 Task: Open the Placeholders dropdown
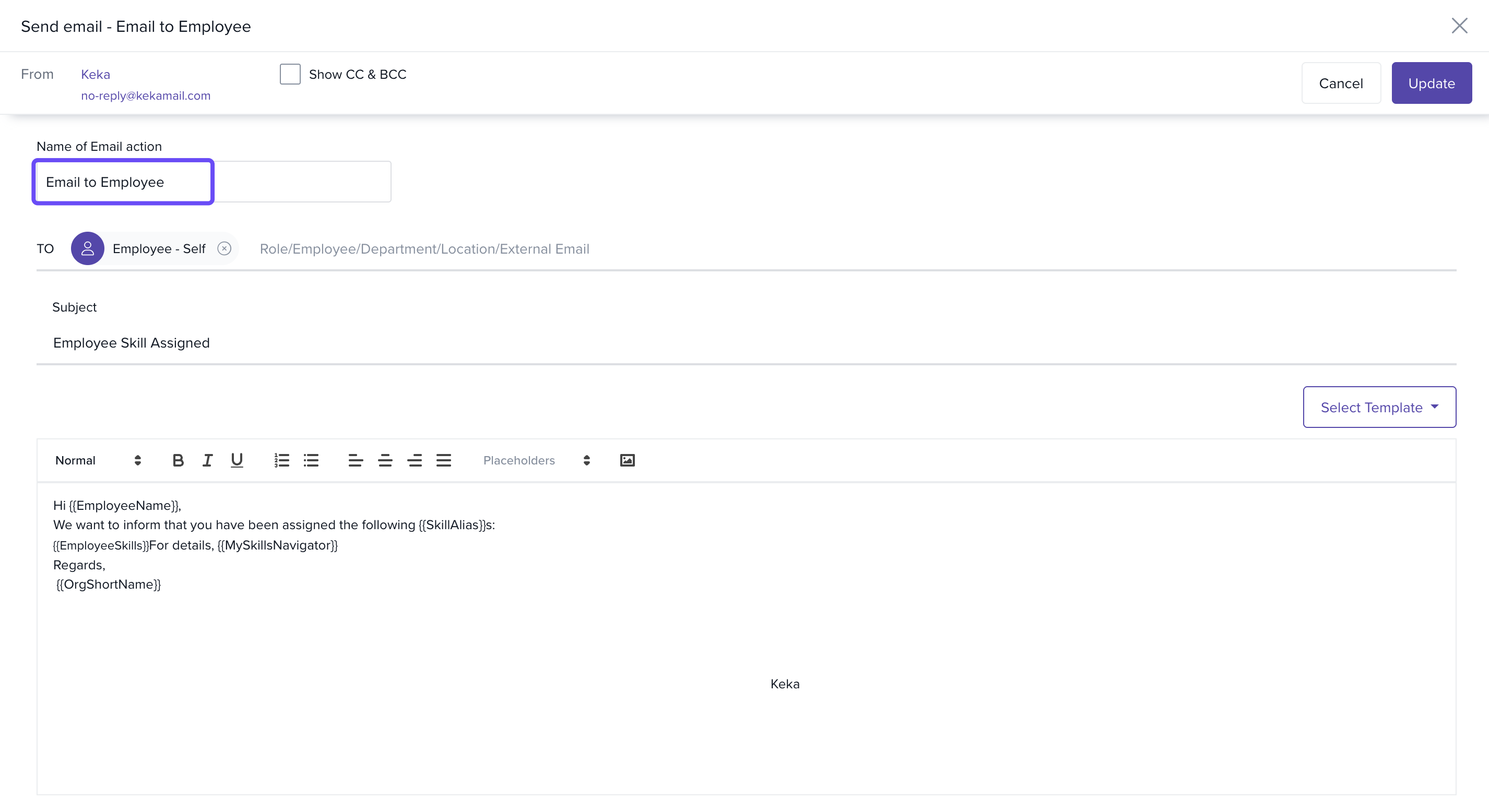(536, 460)
